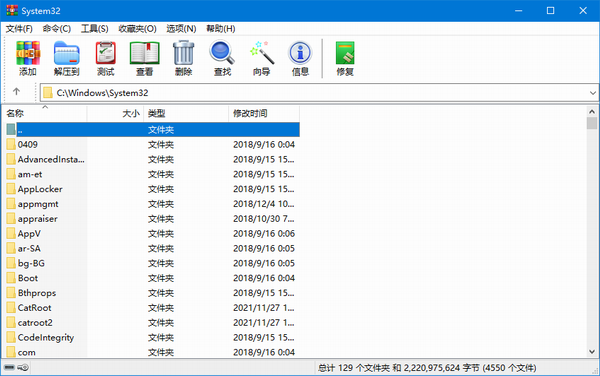This screenshot has height=376, width=600.
Task: Open the Tools (工具) menu
Action: click(x=95, y=29)
